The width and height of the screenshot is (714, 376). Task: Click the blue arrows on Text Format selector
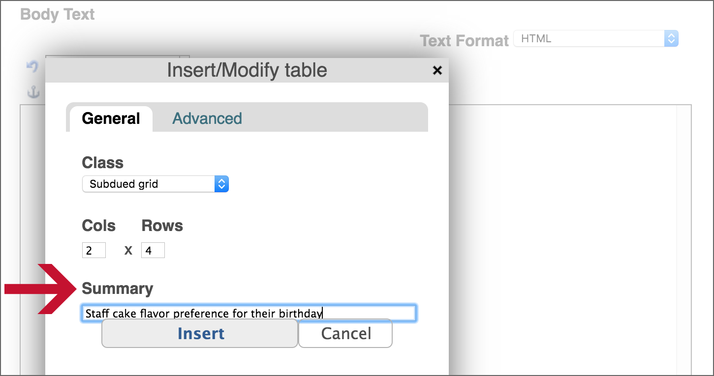point(671,39)
